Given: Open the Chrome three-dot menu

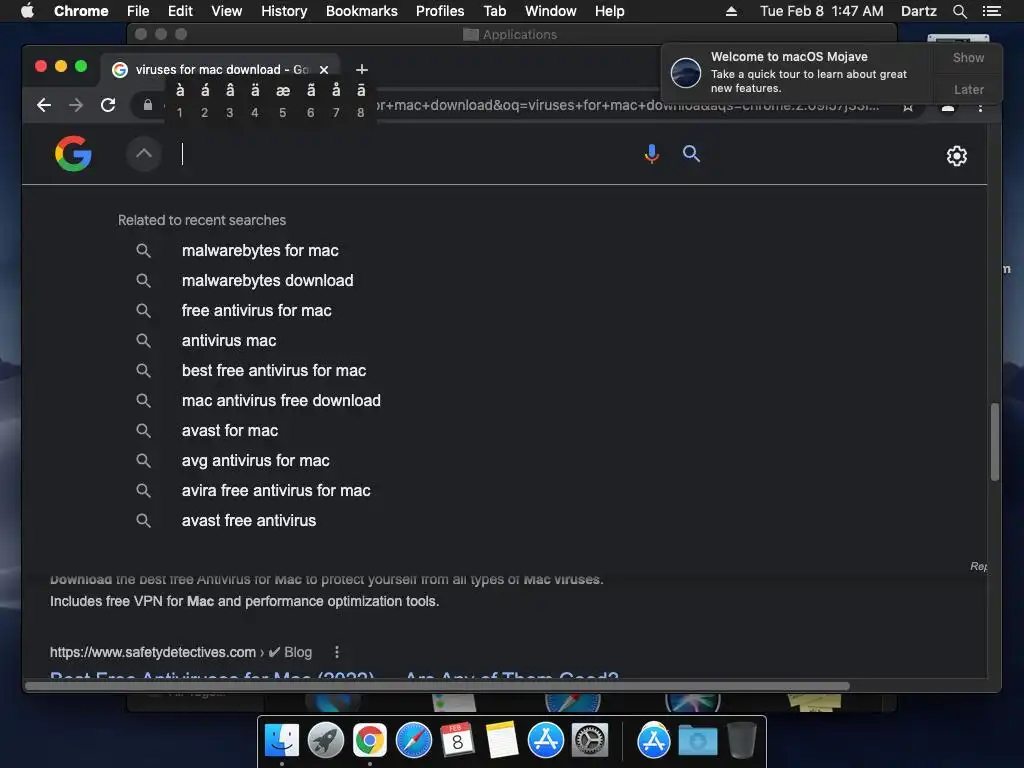Looking at the screenshot, I should [980, 106].
